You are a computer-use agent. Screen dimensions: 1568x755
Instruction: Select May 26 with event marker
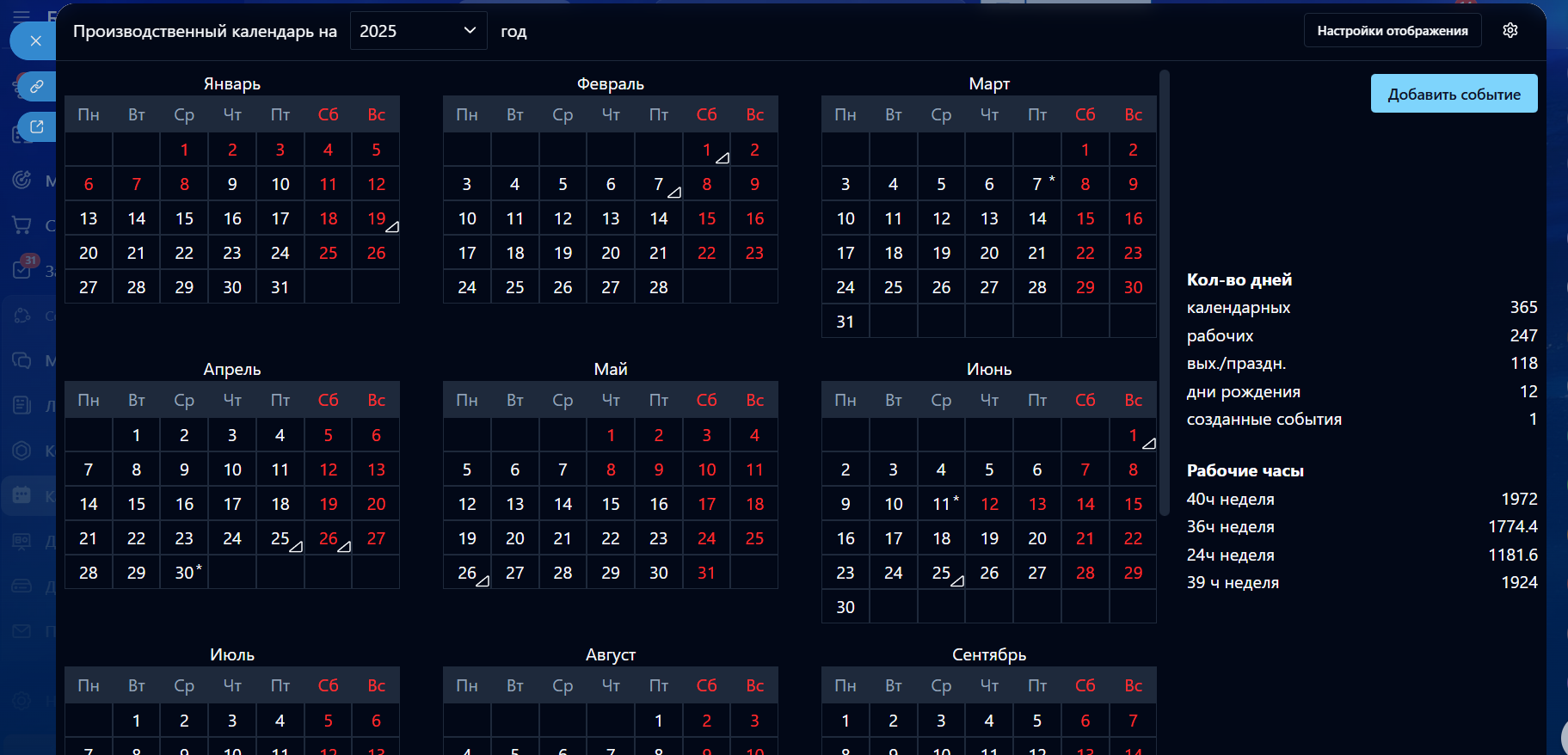[x=467, y=573]
